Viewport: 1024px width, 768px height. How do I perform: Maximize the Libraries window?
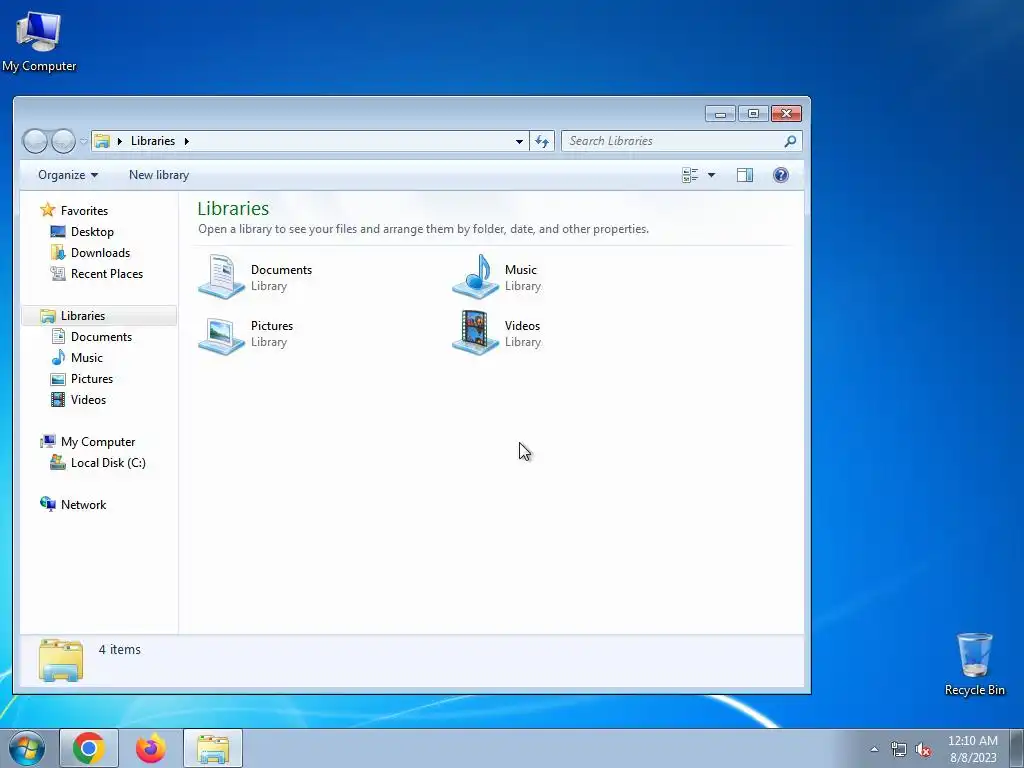(753, 114)
